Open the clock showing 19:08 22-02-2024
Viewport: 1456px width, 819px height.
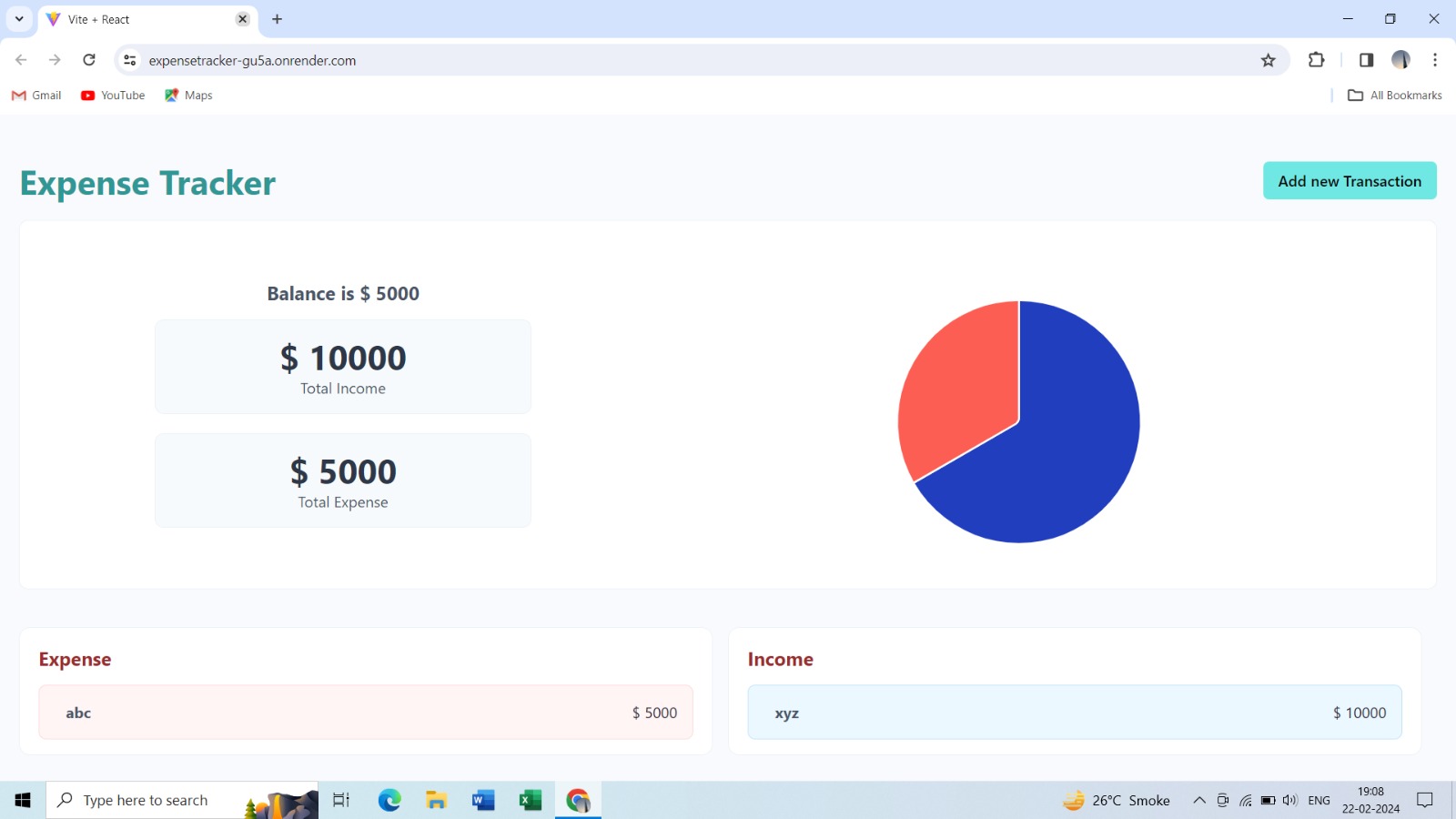click(x=1370, y=800)
